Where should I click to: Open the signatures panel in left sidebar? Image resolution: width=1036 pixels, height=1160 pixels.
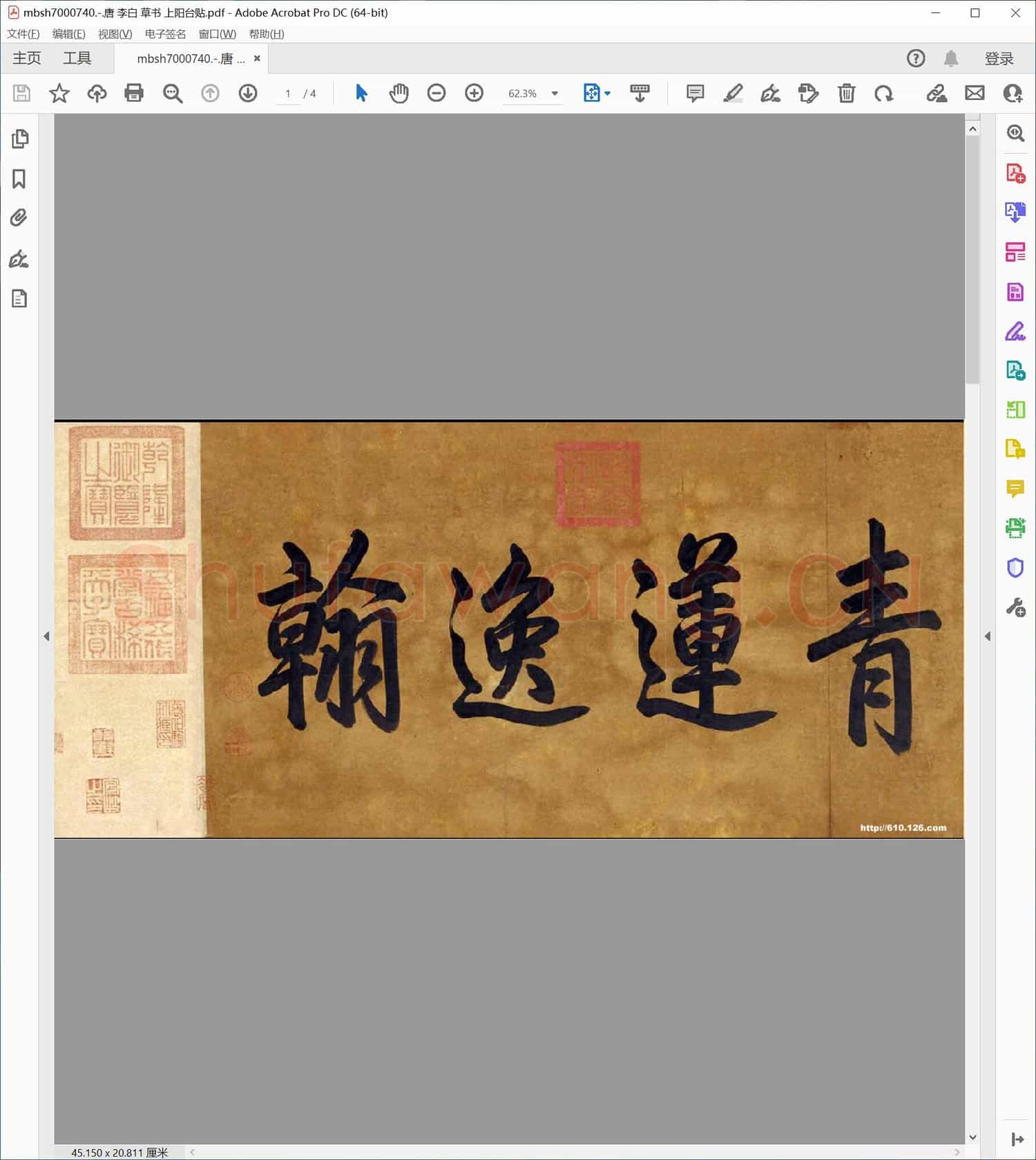click(x=19, y=259)
